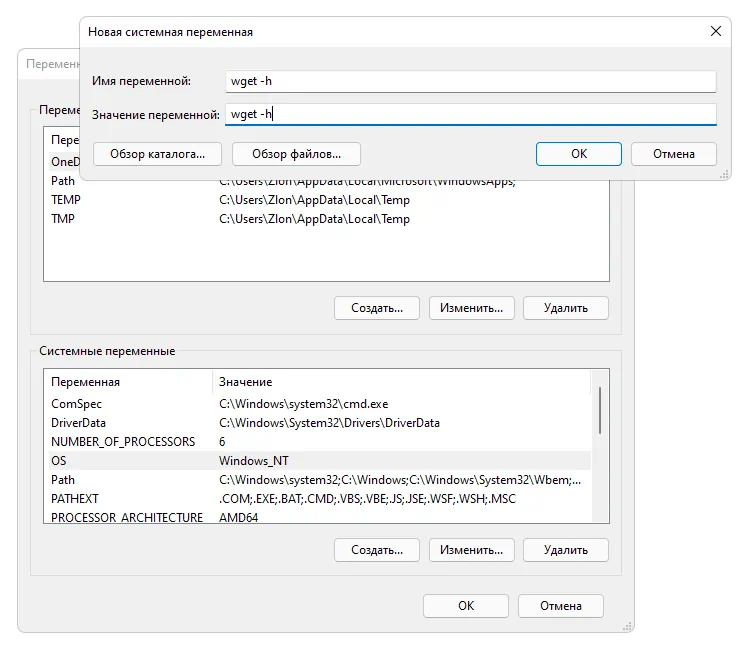Delete user variable with Удалить
Image resolution: width=742 pixels, height=653 pixels.
(x=565, y=308)
